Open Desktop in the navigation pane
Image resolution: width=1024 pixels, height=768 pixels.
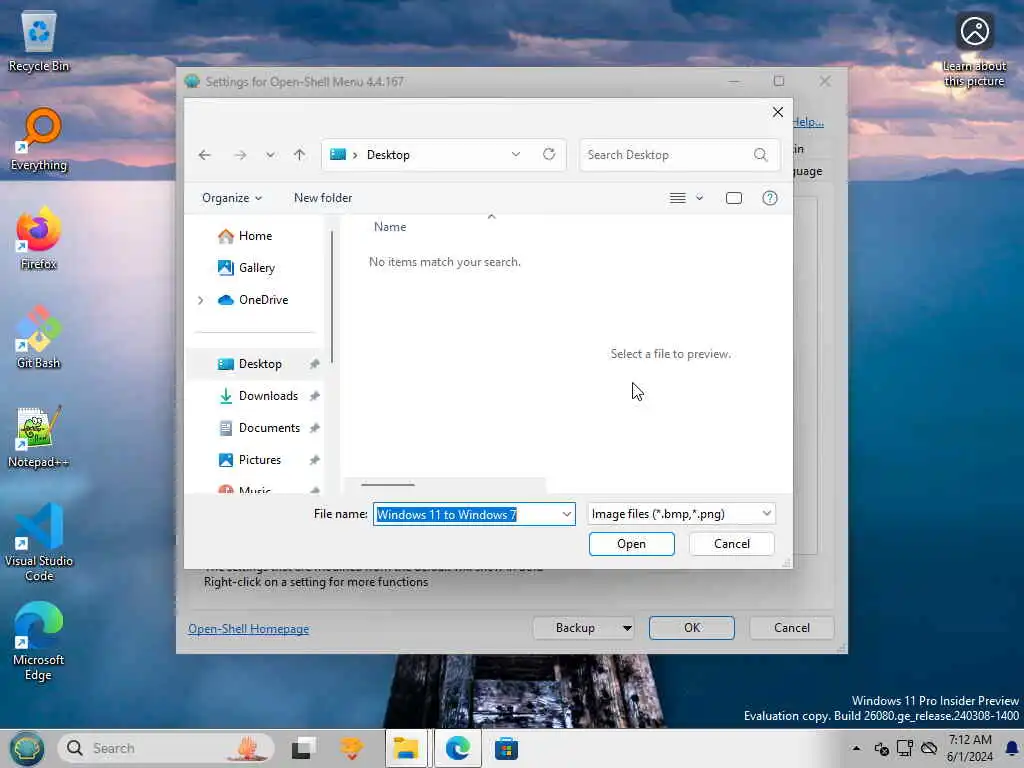point(260,364)
